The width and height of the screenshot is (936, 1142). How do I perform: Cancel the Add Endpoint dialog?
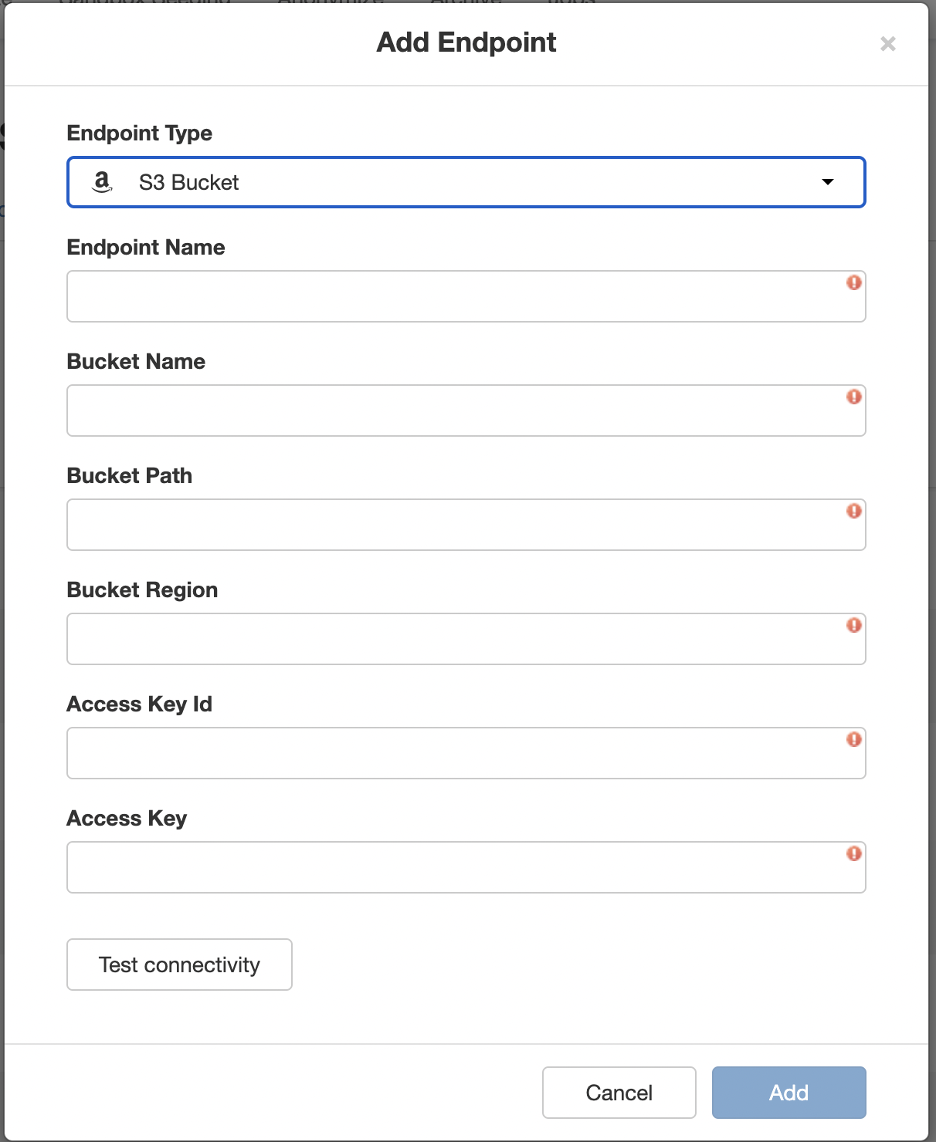pyautogui.click(x=619, y=1092)
